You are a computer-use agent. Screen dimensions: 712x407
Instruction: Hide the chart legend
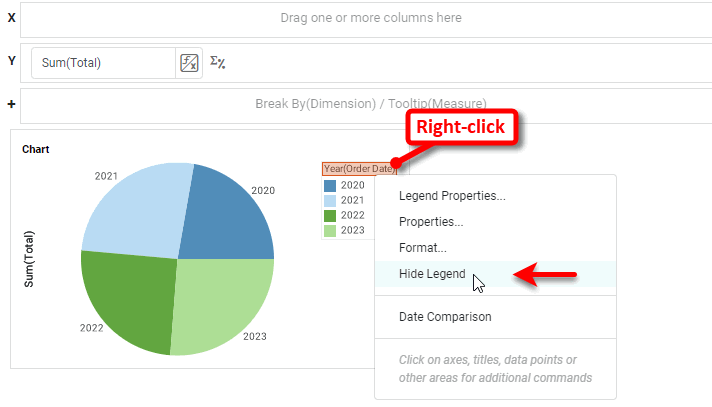[436, 276]
